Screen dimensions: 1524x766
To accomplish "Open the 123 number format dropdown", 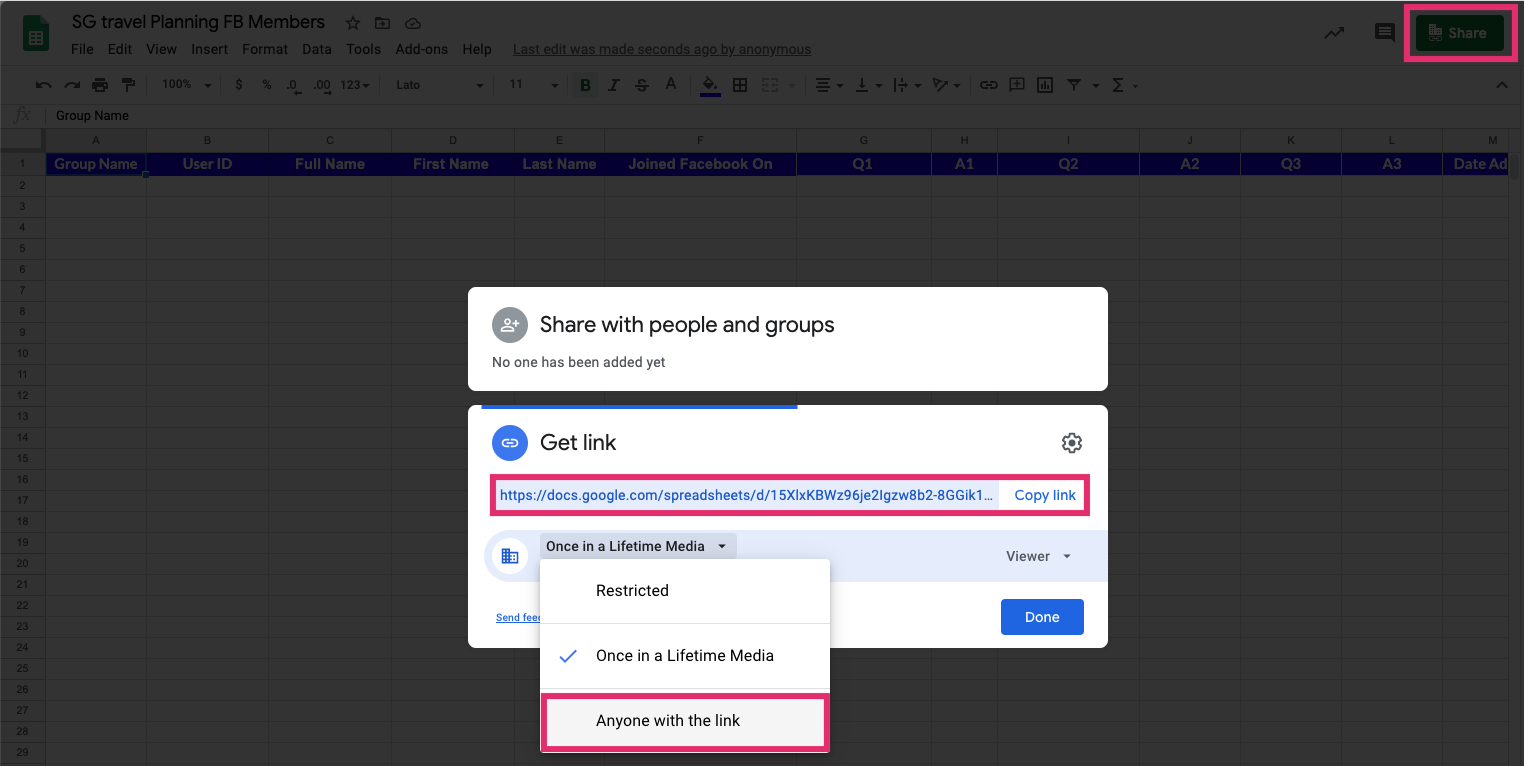I will 355,85.
